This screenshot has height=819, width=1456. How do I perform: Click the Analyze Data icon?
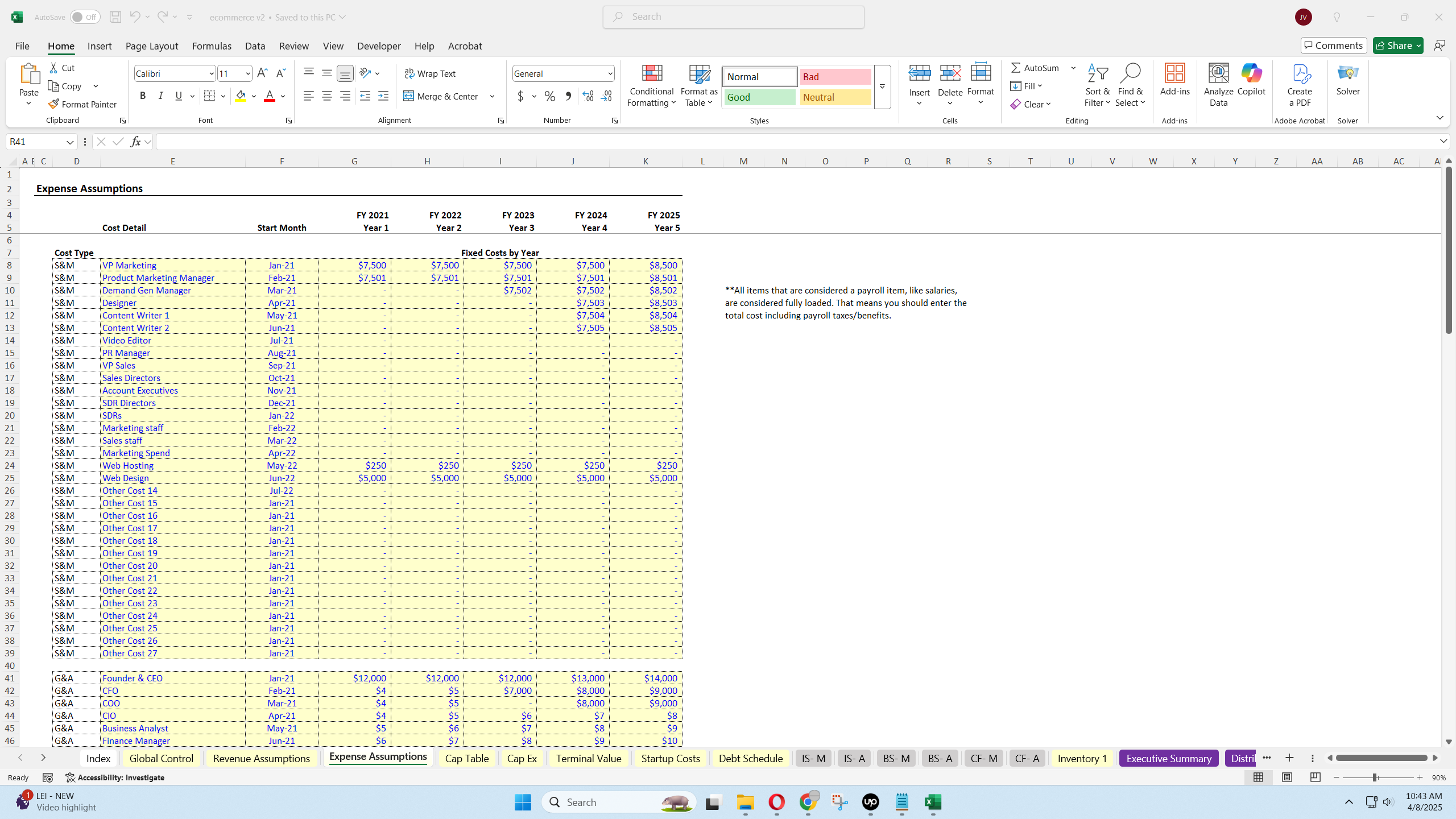1218,74
